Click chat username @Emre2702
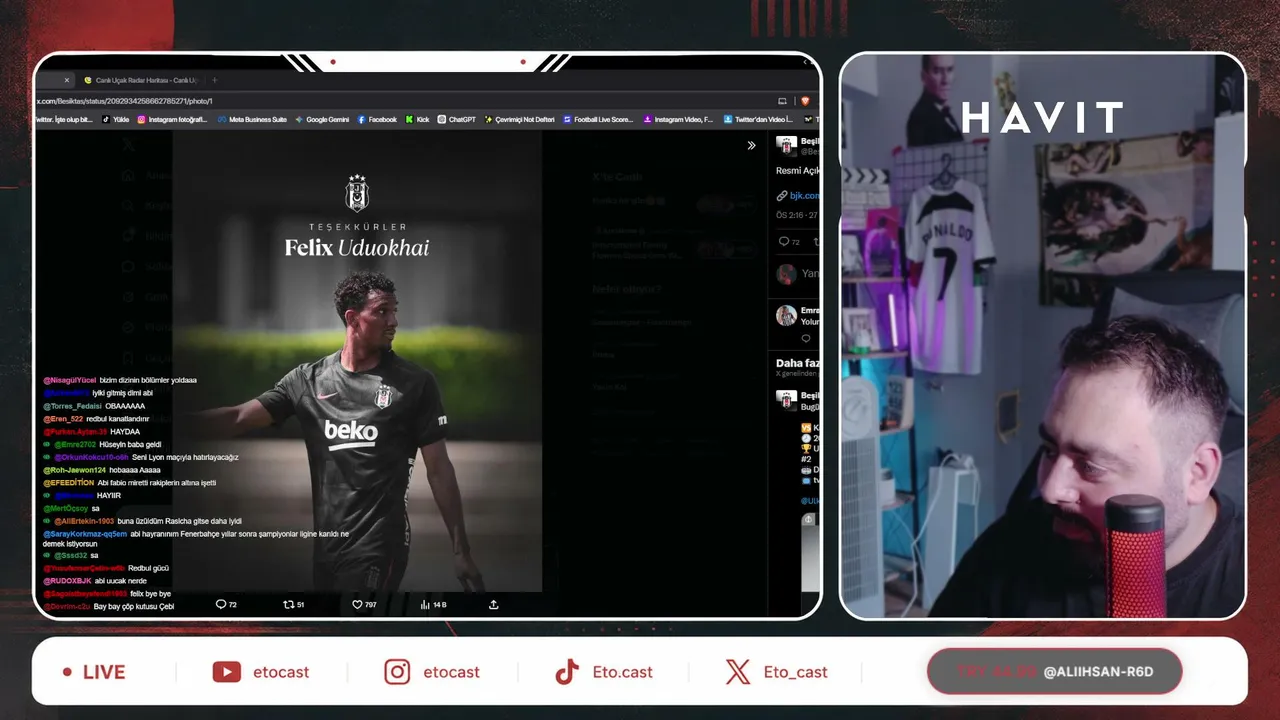The image size is (1280, 720). tap(75, 444)
